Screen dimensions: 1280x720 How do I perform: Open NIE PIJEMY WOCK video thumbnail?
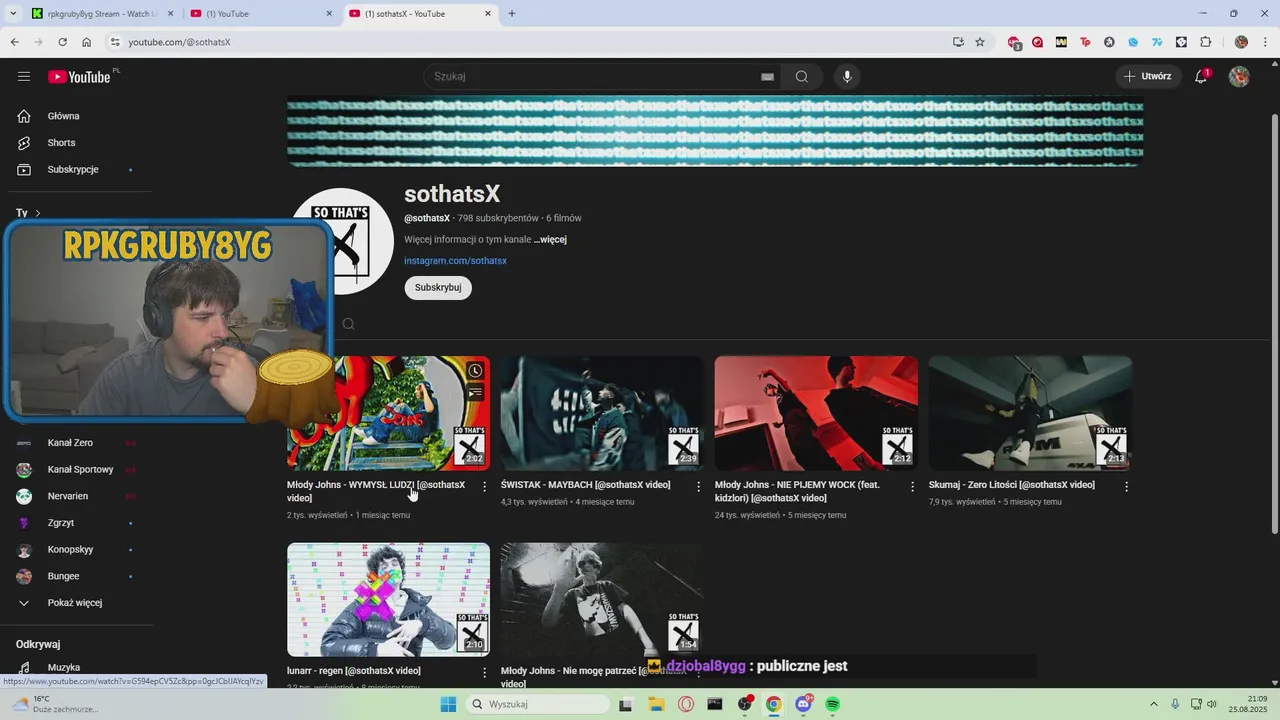tap(816, 413)
